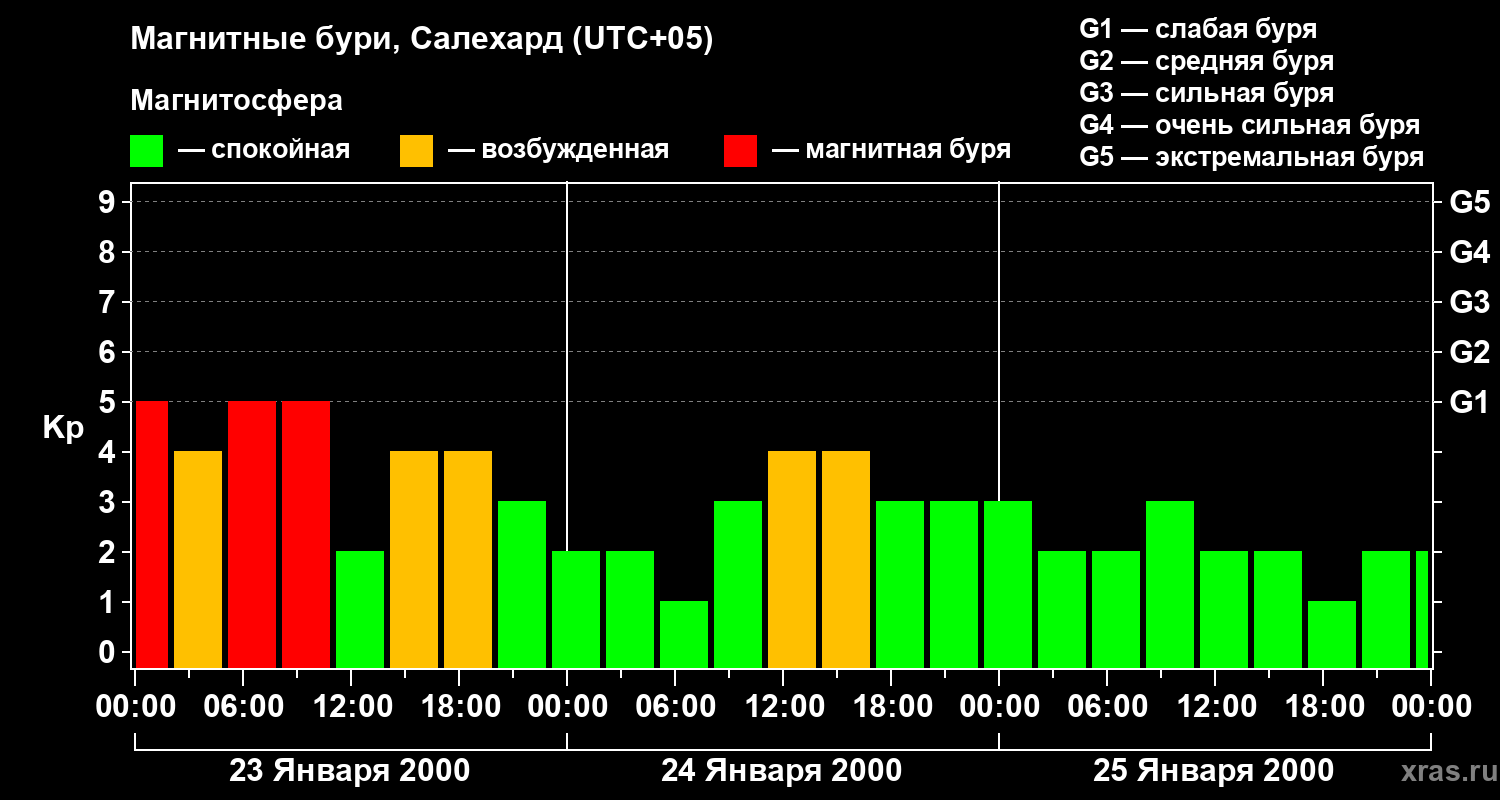The image size is (1500, 800).
Task: Click the "— возбужденная" legend label
Action: pyautogui.click(x=559, y=150)
